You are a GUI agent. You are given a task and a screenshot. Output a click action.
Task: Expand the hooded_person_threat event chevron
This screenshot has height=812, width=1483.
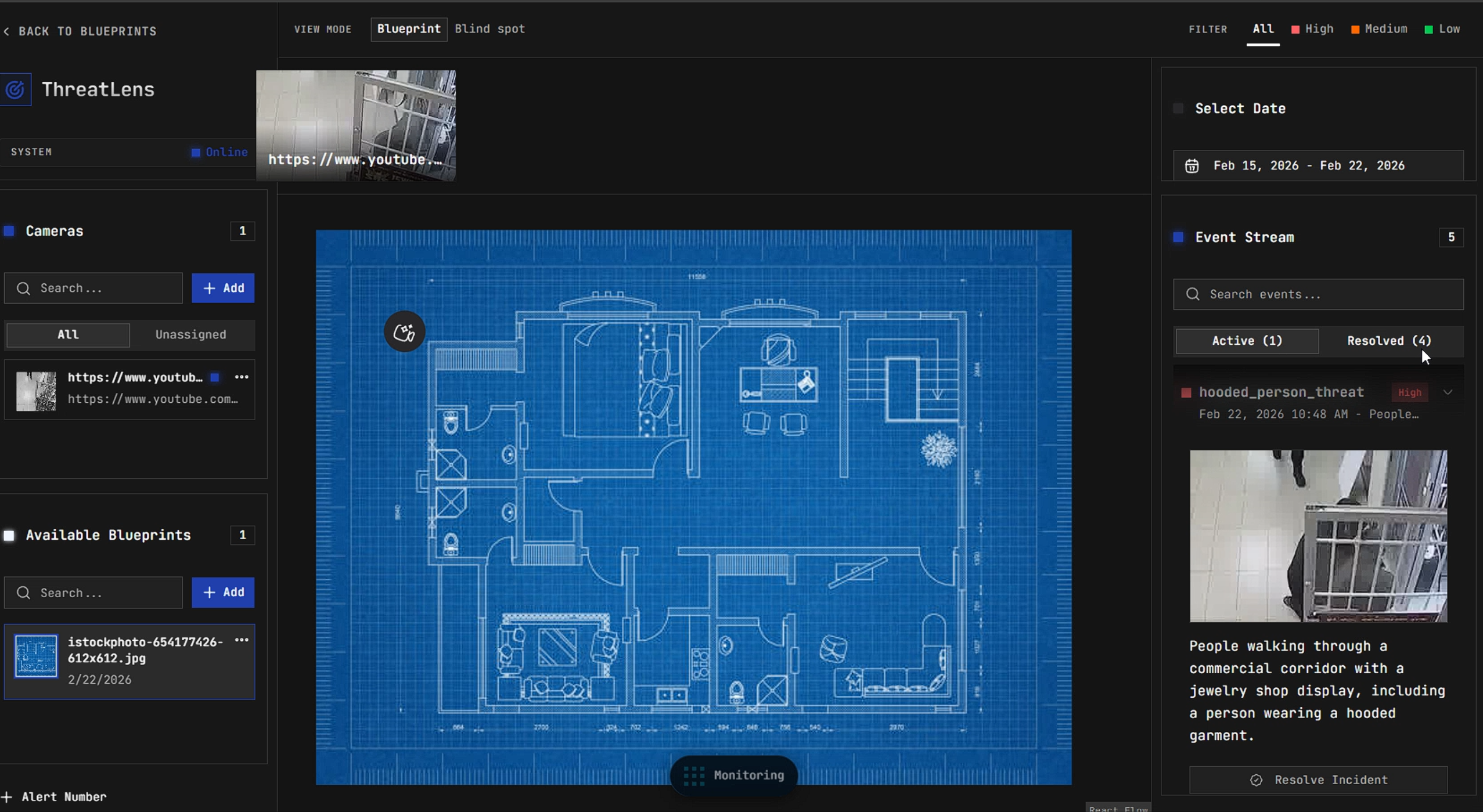coord(1448,392)
